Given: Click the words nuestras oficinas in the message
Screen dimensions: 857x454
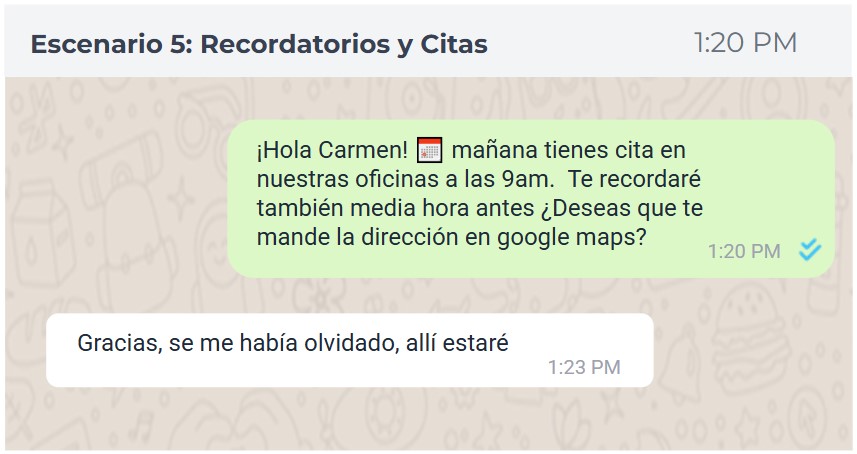Looking at the screenshot, I should pos(349,179).
